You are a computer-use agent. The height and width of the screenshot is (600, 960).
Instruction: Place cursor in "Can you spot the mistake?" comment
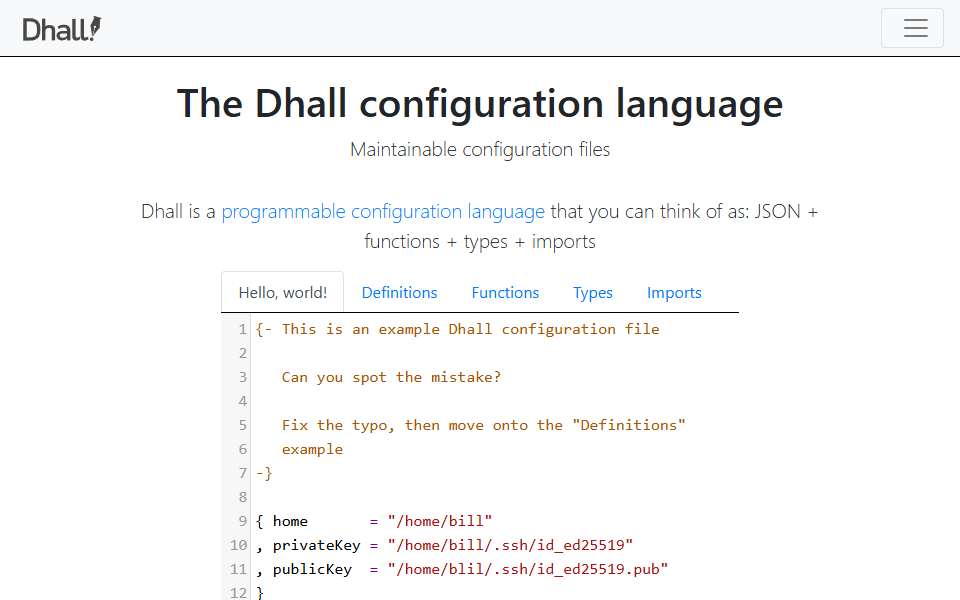391,377
